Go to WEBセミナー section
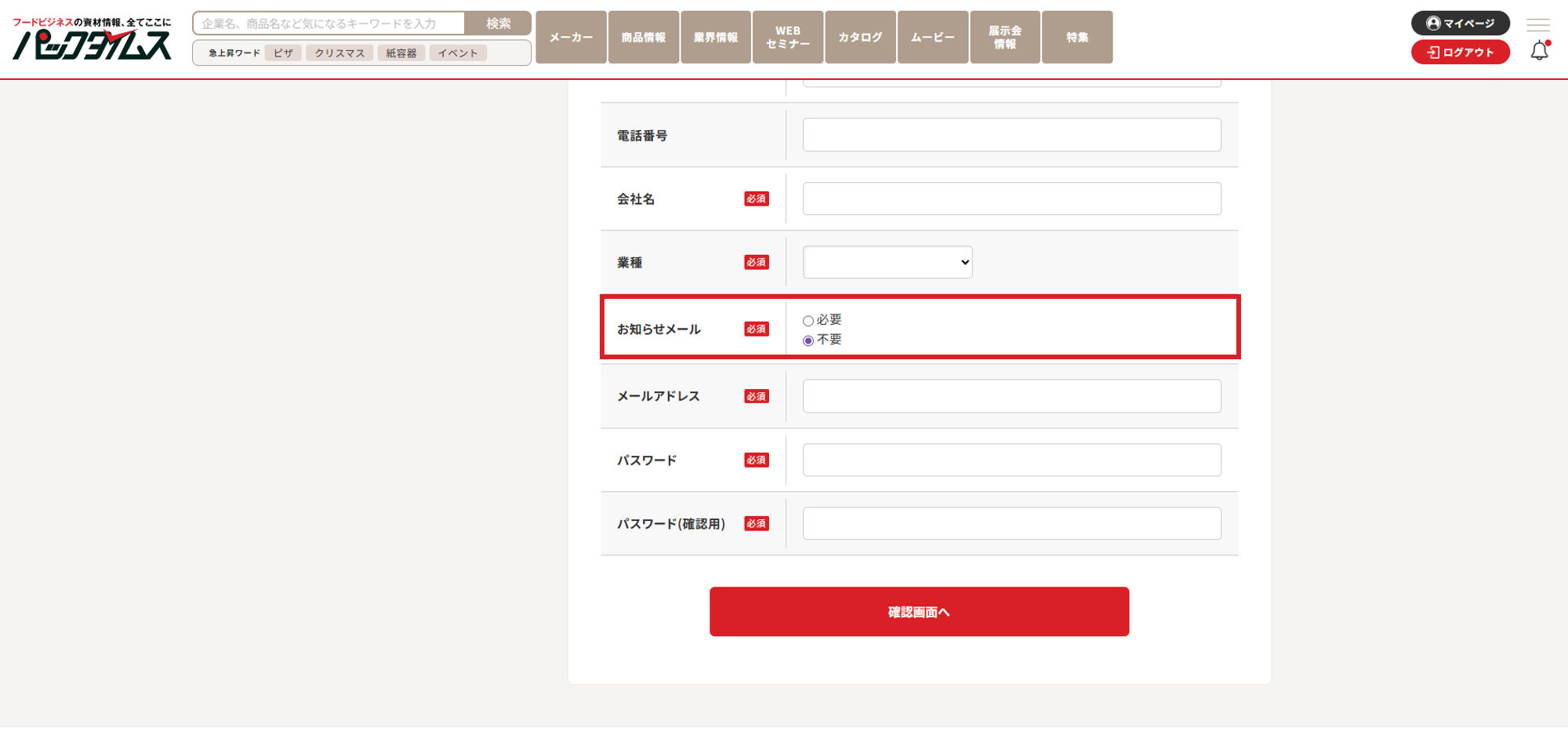Viewport: 1568px width, 746px height. [788, 37]
